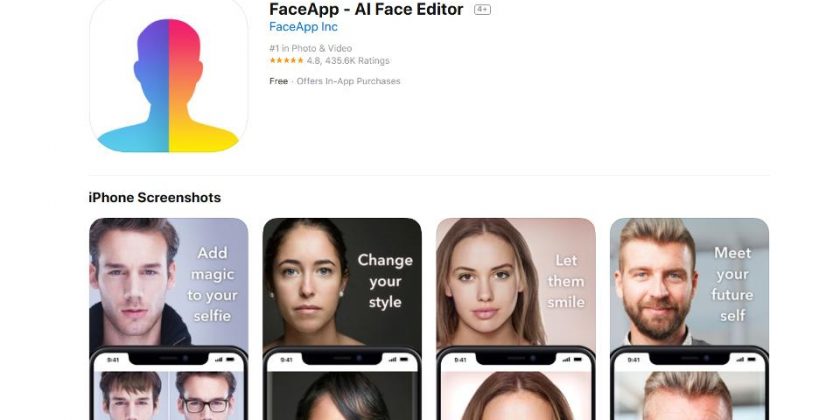
Task: Open the 'Add magic to your selfie' screenshot
Action: coord(169,319)
